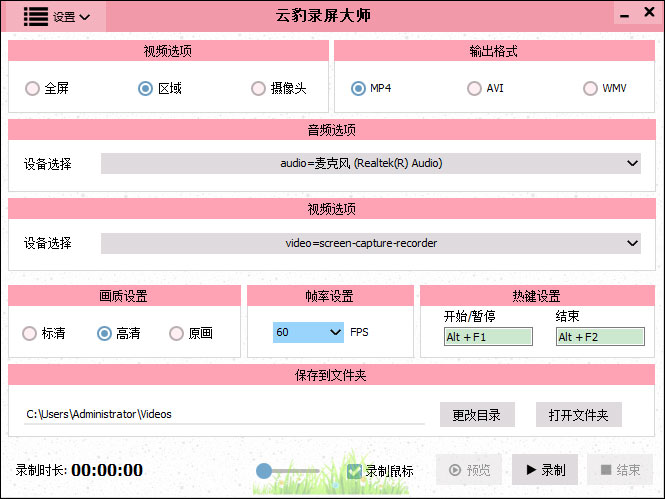
Task: Select 全屏 recording mode
Action: [47, 88]
